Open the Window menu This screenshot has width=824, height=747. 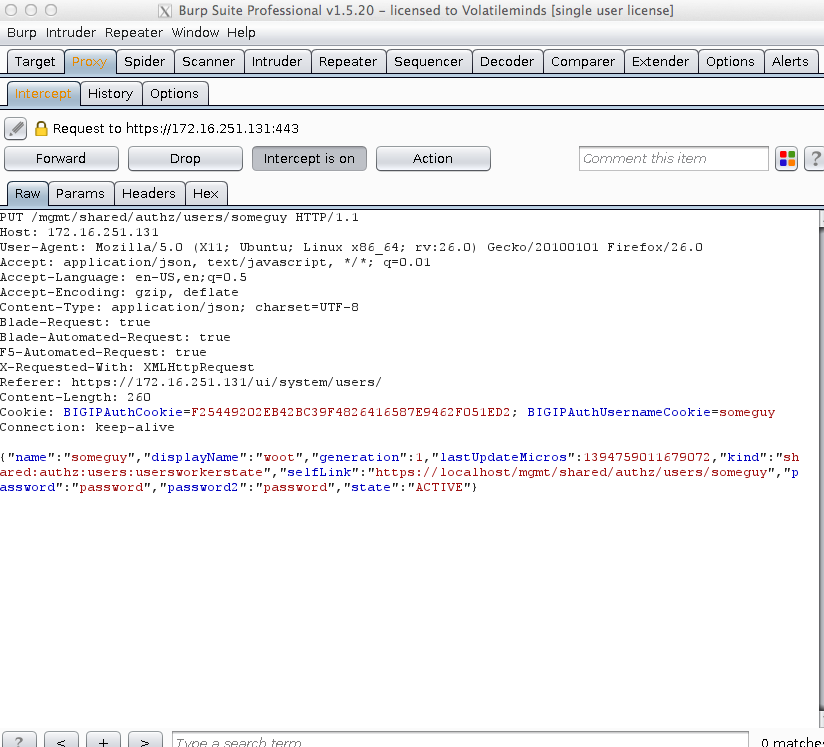[x=195, y=33]
